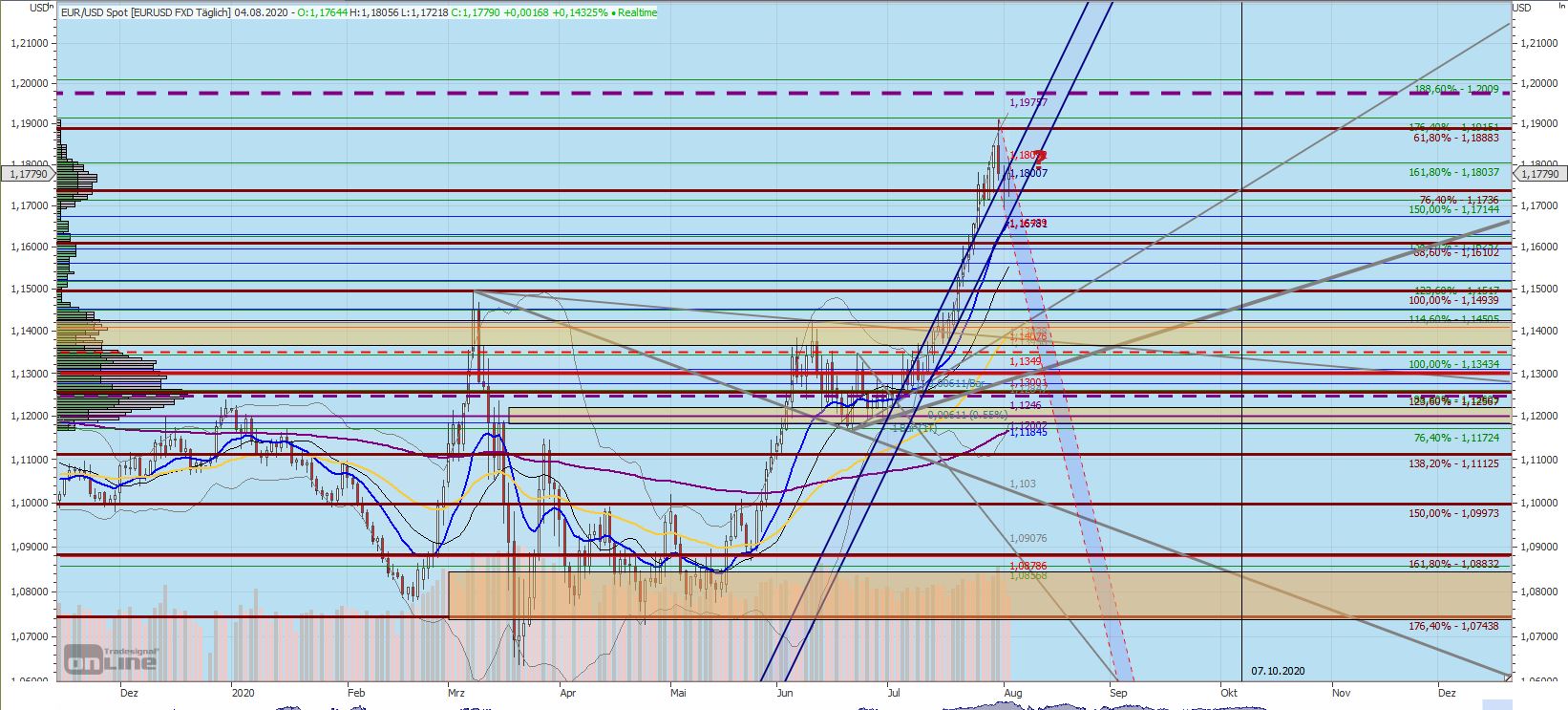Click the price label '1,1246'
This screenshot has height=710, width=1568.
tap(1026, 405)
